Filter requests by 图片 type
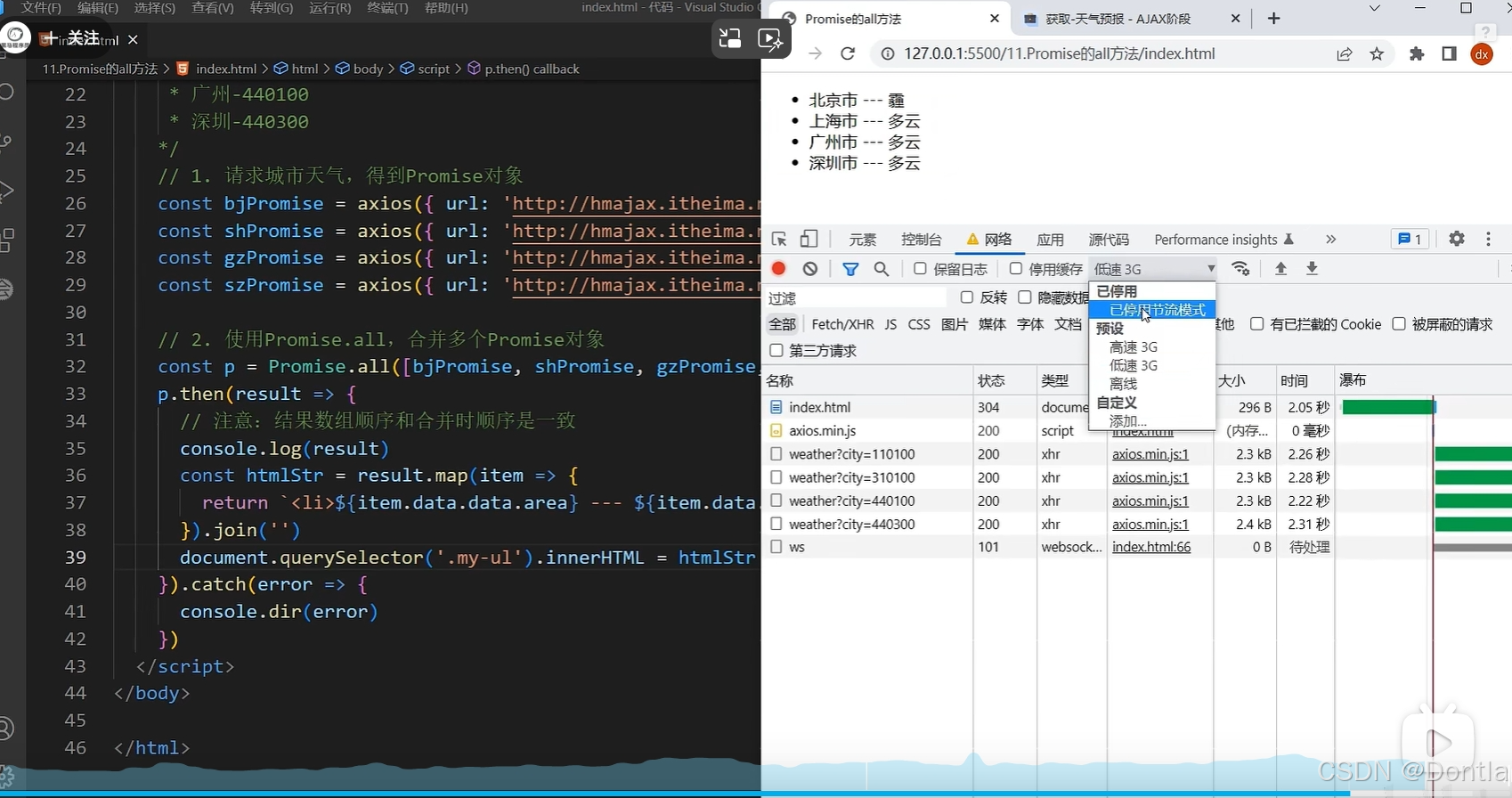This screenshot has height=798, width=1512. (955, 324)
